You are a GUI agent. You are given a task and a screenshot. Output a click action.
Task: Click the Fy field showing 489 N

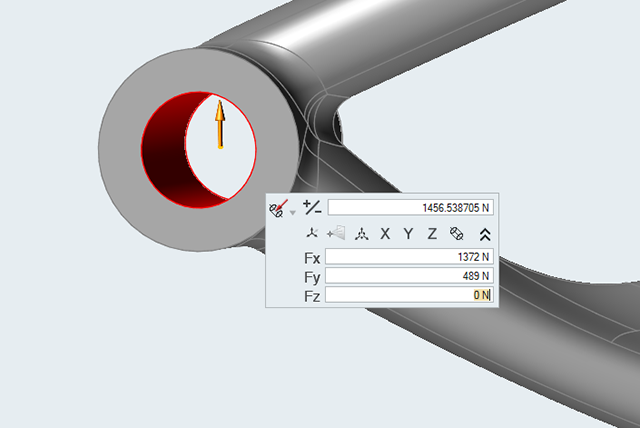411,276
